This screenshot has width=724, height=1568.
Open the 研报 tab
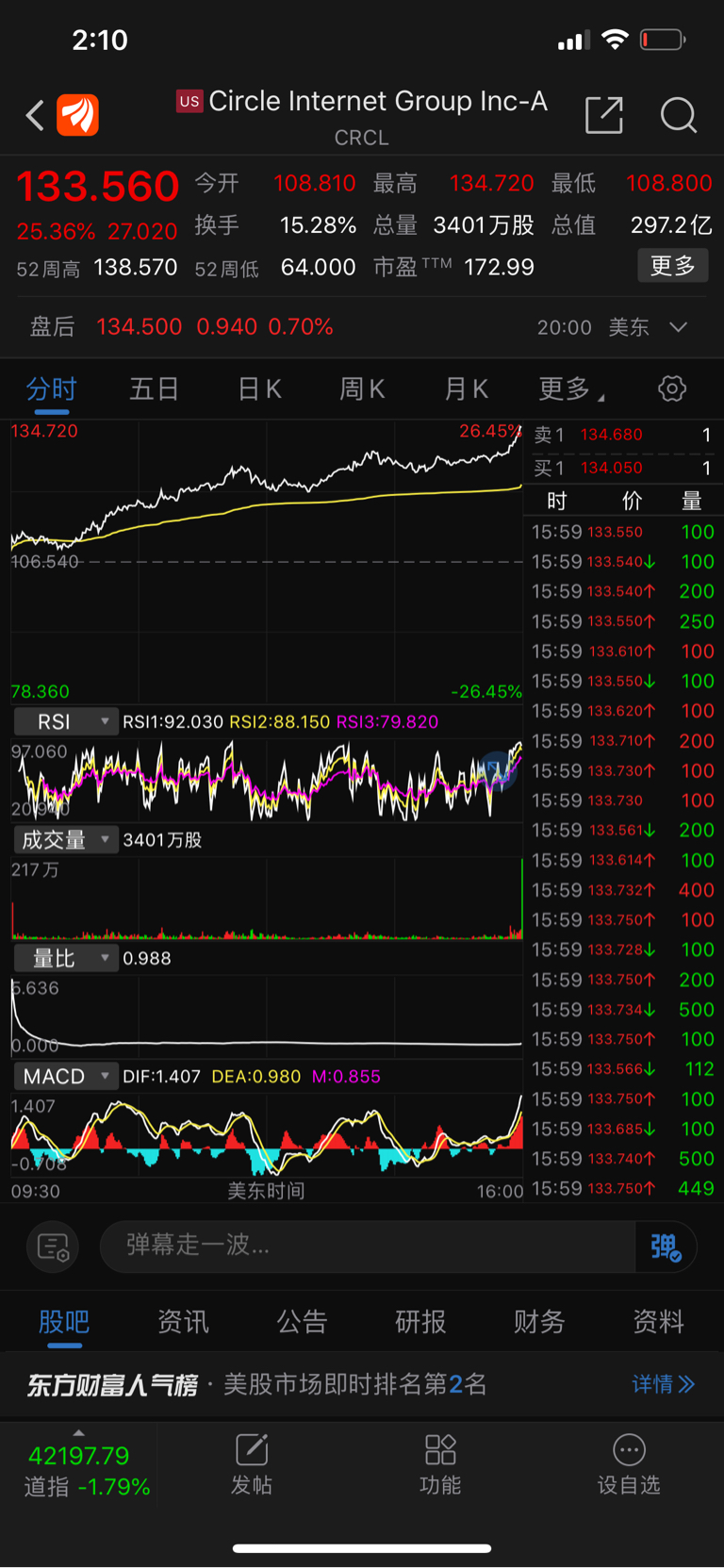click(420, 1322)
